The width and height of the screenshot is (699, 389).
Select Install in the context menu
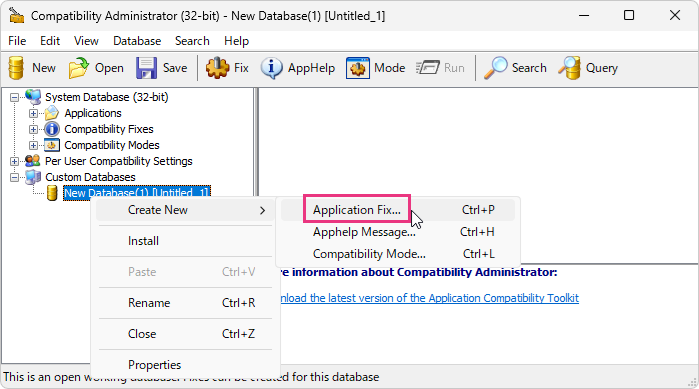(185, 241)
